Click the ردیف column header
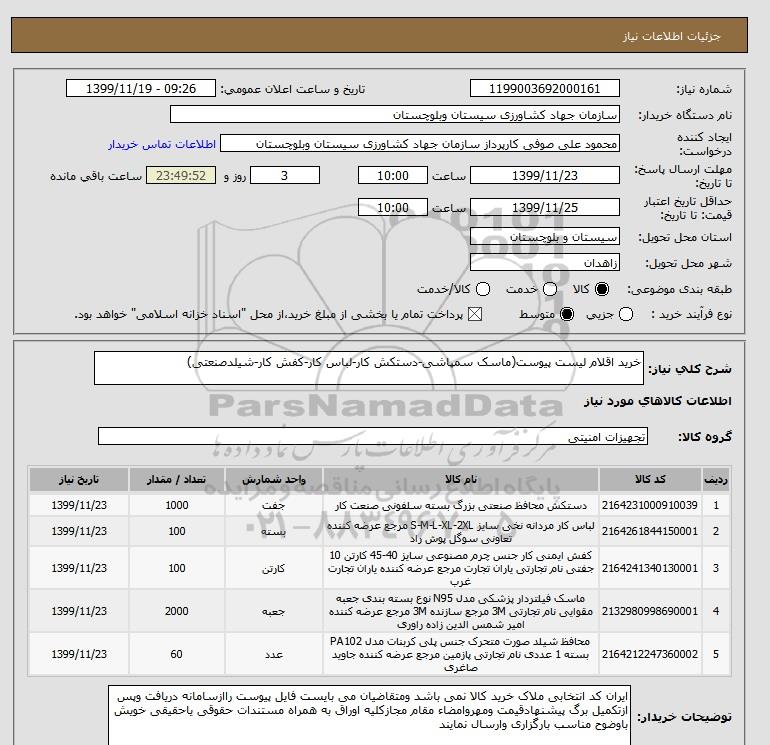The height and width of the screenshot is (745, 770). click(x=716, y=479)
